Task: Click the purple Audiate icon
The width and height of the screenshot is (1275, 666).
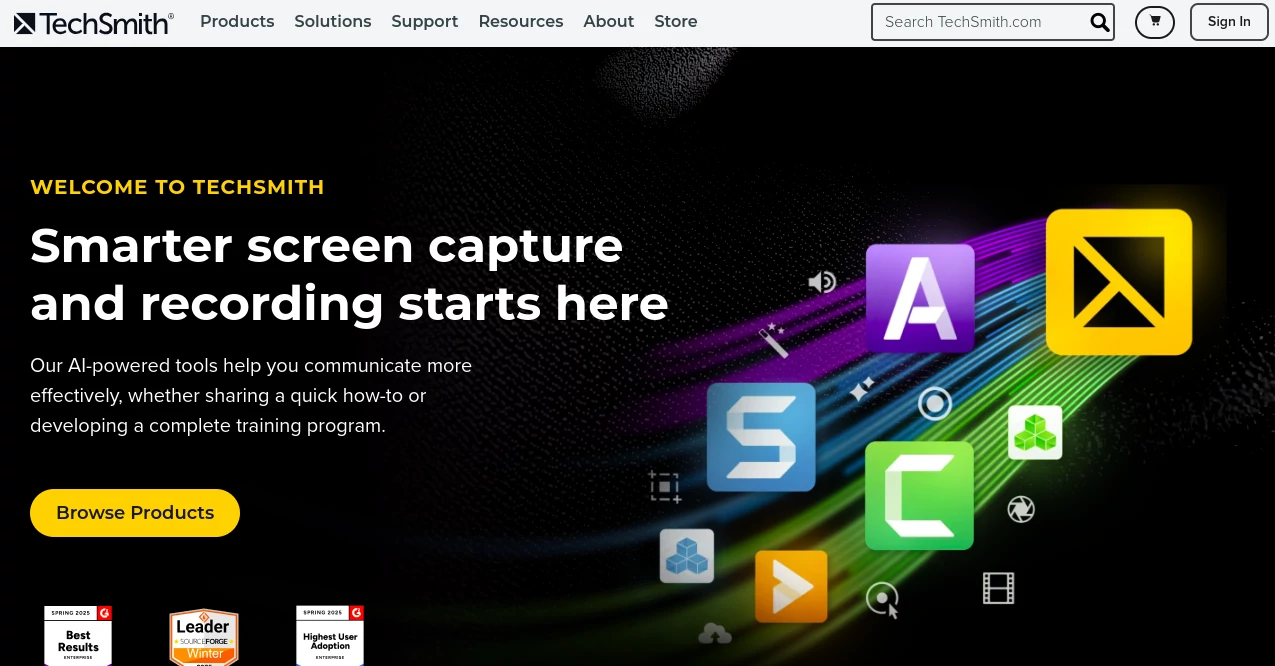Action: pyautogui.click(x=919, y=298)
